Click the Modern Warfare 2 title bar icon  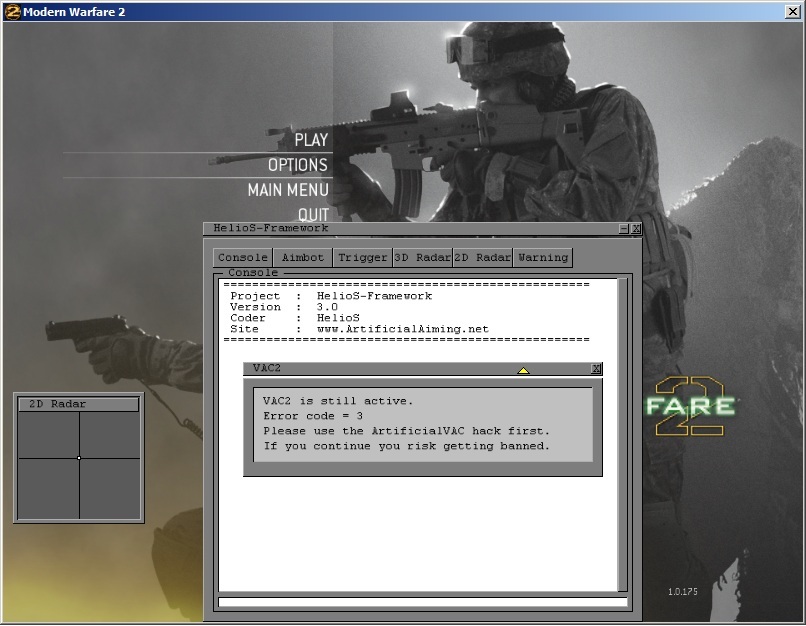(x=12, y=12)
